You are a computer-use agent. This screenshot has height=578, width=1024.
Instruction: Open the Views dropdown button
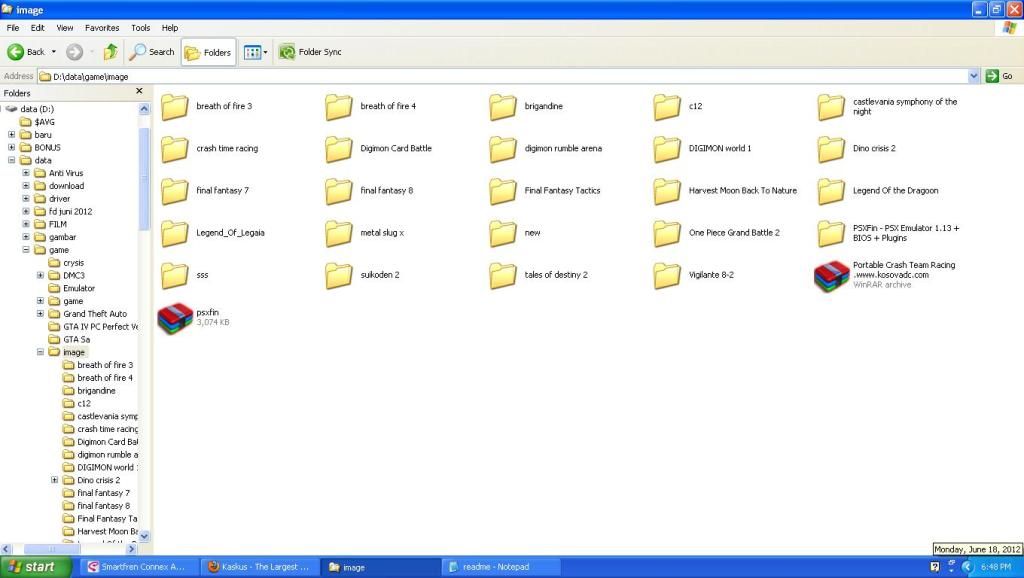[x=255, y=52]
